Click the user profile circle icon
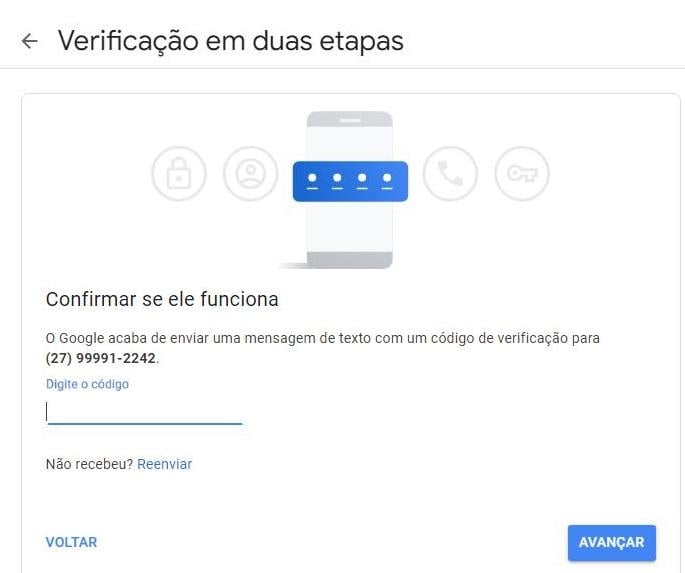 (250, 173)
